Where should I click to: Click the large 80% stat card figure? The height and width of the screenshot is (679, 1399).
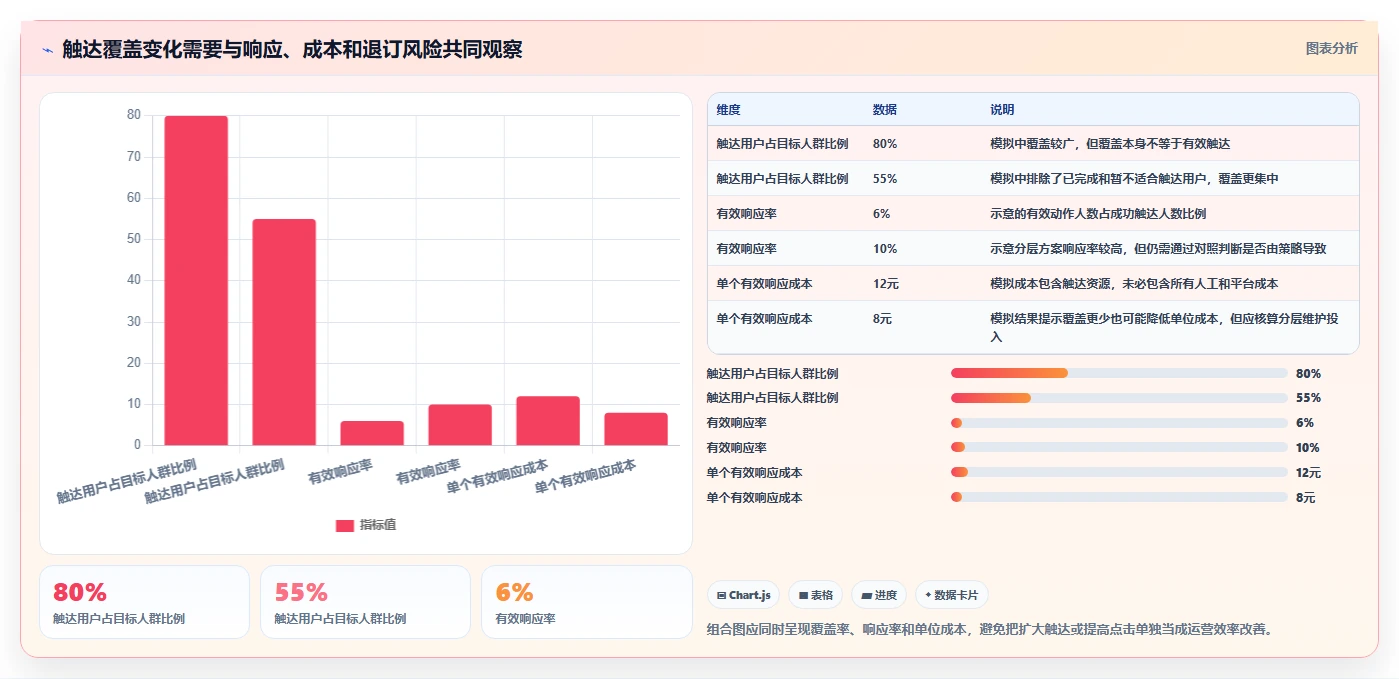pyautogui.click(x=79, y=592)
